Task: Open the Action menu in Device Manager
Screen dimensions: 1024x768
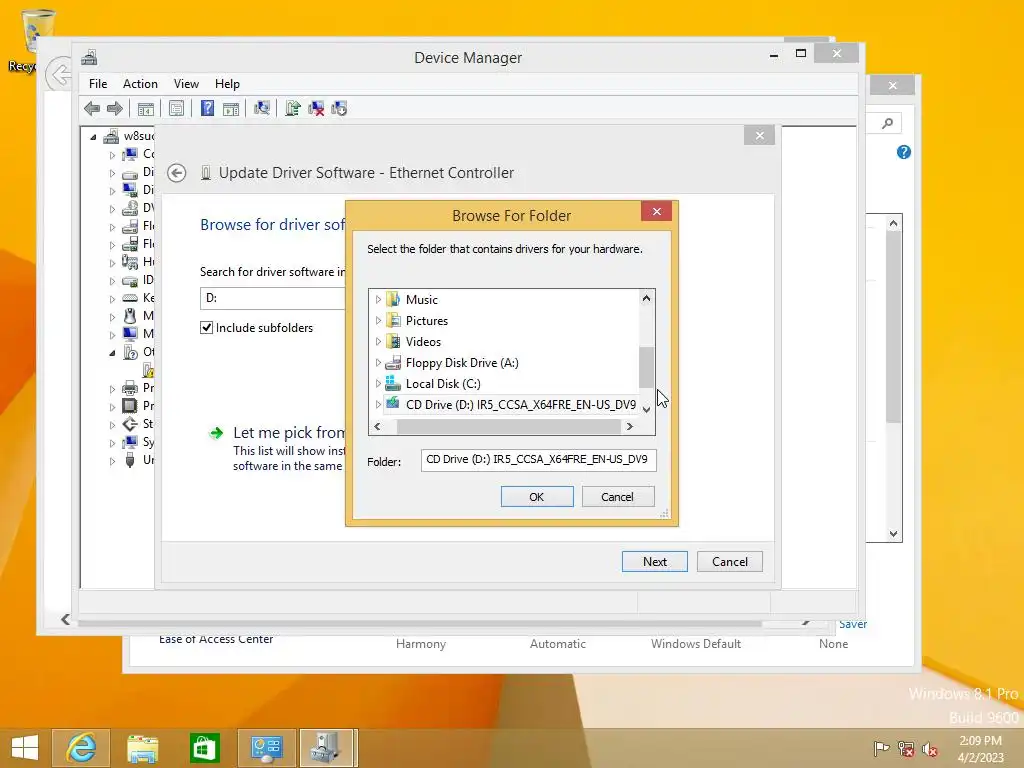Action: pos(140,84)
